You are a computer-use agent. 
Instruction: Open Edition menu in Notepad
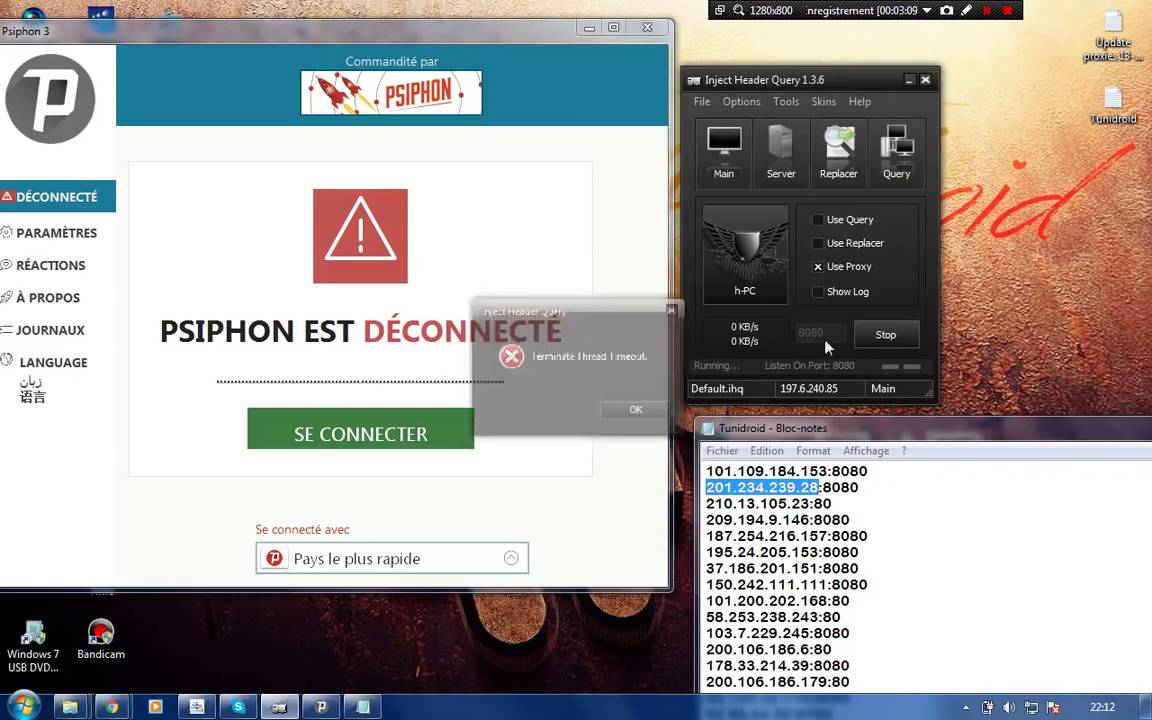[x=767, y=450]
